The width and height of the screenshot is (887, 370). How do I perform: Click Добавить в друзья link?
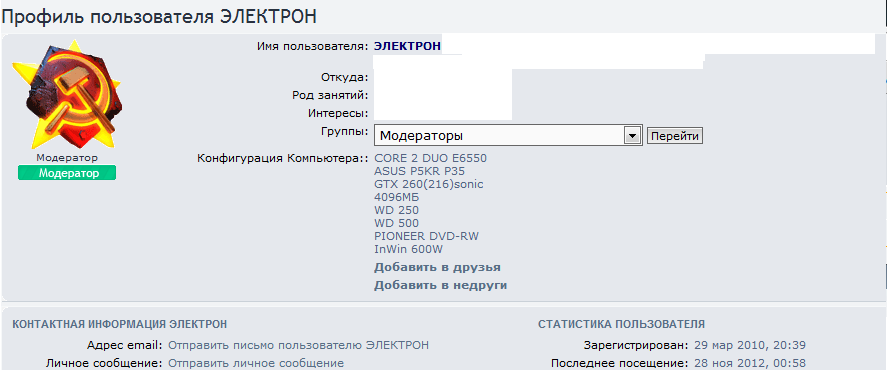click(x=437, y=267)
